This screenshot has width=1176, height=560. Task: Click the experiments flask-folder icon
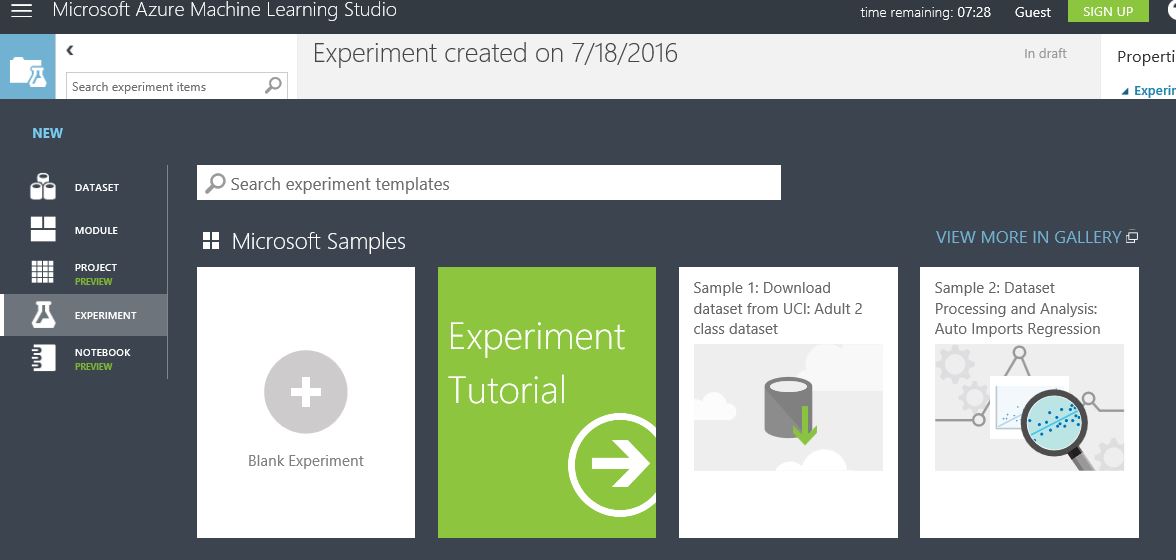pos(27,69)
